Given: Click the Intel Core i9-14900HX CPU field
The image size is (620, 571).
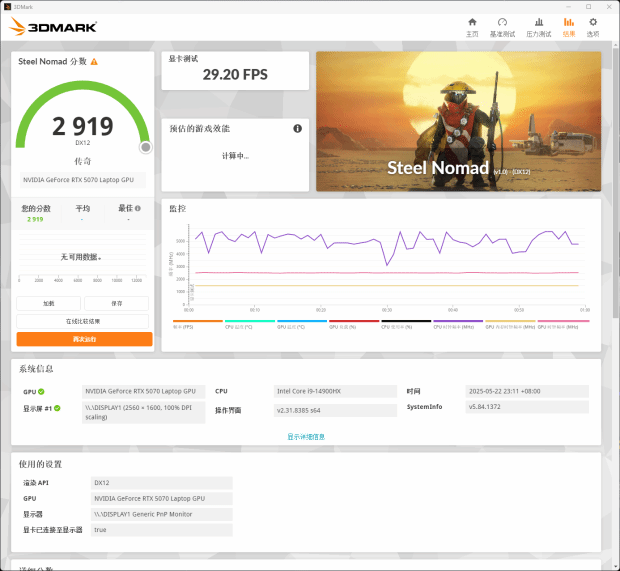Looking at the screenshot, I should [335, 391].
